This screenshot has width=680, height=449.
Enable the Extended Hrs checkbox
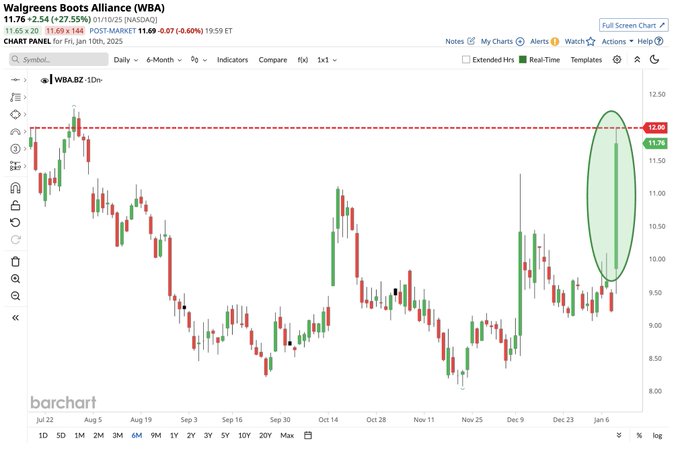coord(466,60)
